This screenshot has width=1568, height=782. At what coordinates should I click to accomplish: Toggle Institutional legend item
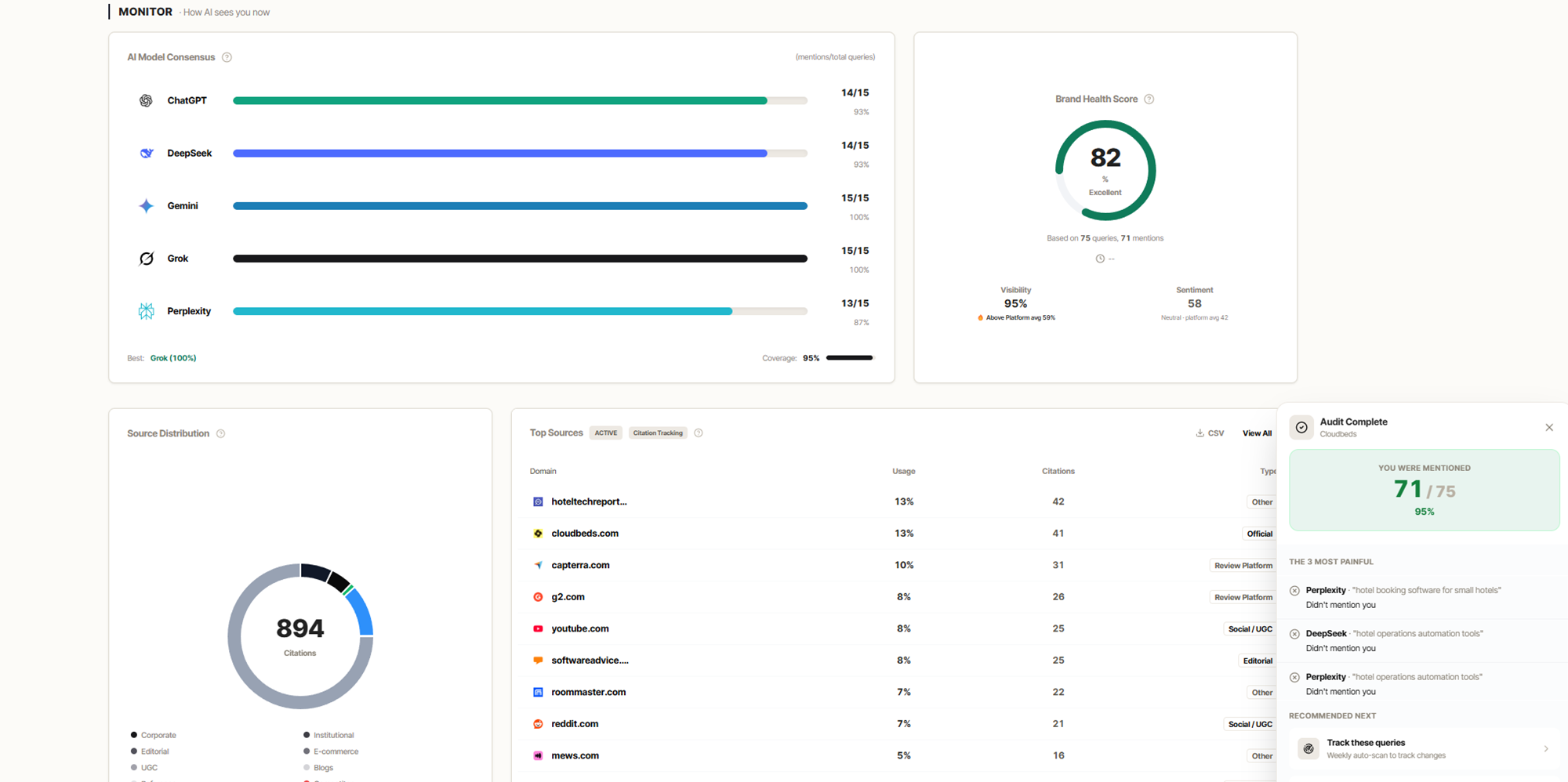pos(328,735)
